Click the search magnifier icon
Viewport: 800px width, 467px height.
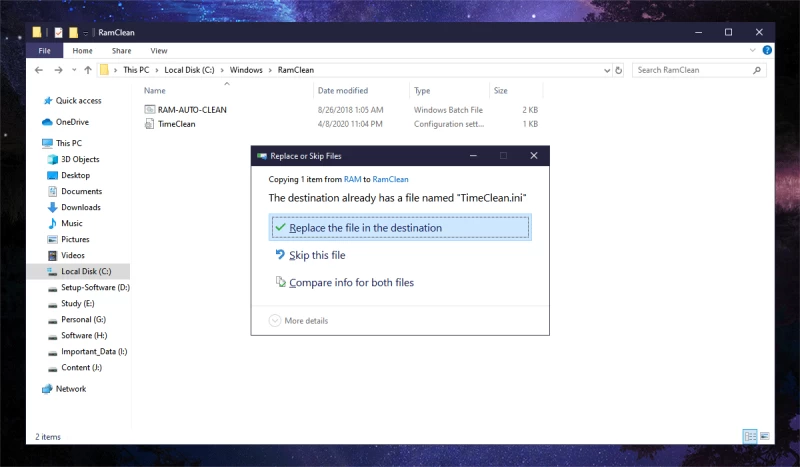pyautogui.click(x=757, y=70)
